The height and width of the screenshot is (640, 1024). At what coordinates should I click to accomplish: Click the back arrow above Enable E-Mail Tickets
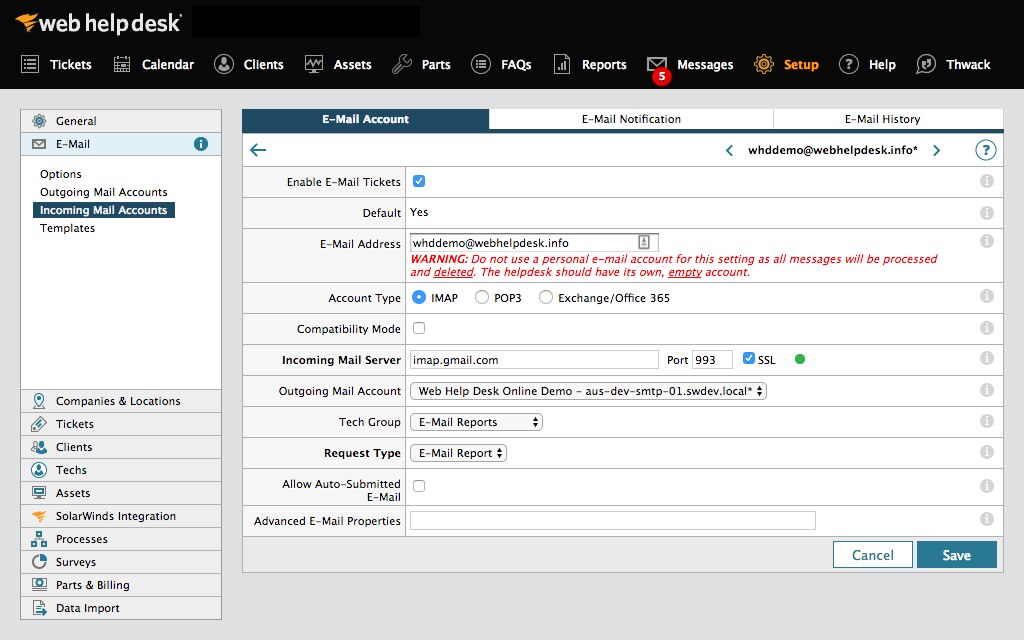point(258,148)
